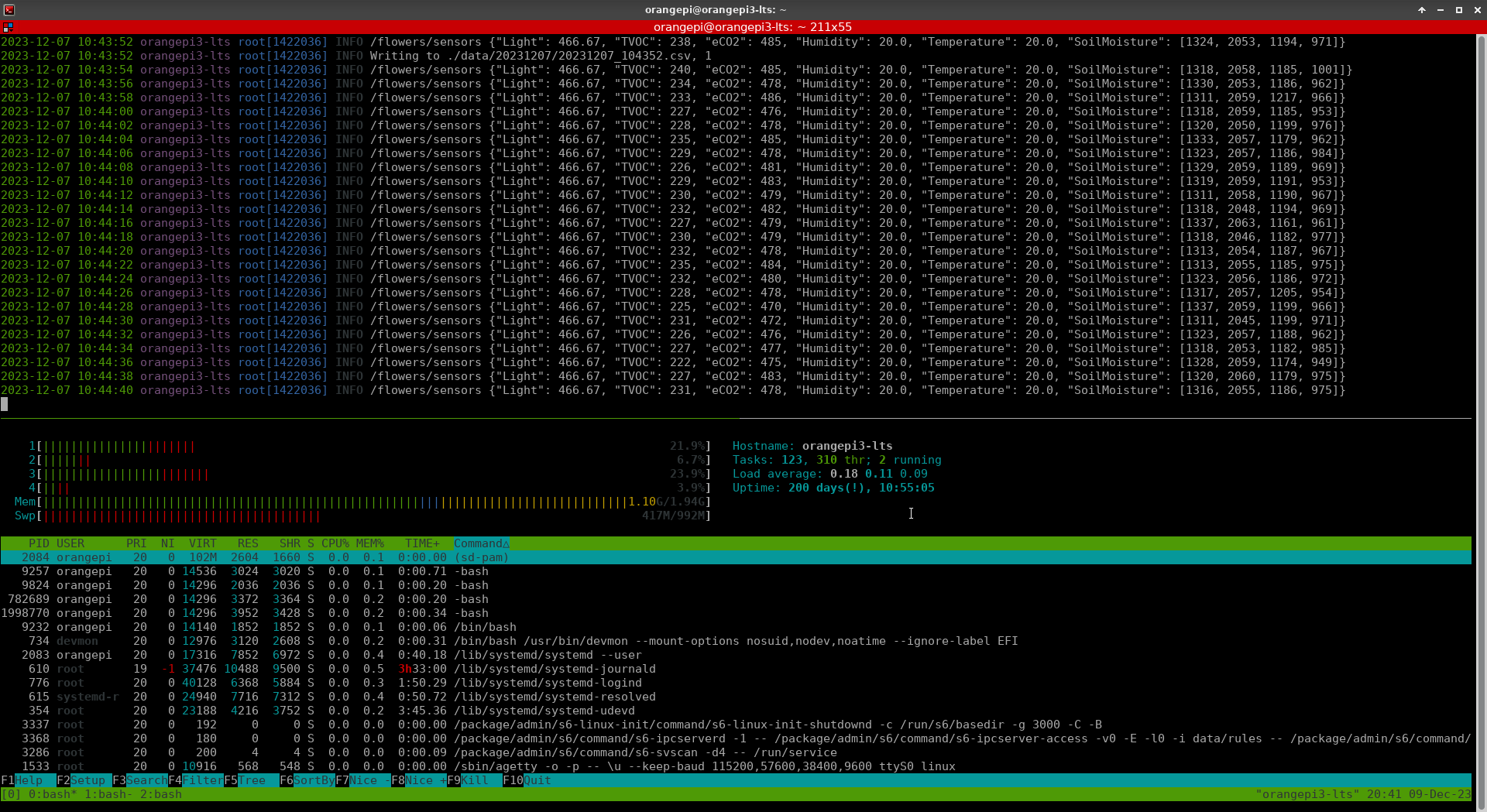The height and width of the screenshot is (812, 1487).
Task: Click F8 Nice plus in htop
Action: click(419, 780)
